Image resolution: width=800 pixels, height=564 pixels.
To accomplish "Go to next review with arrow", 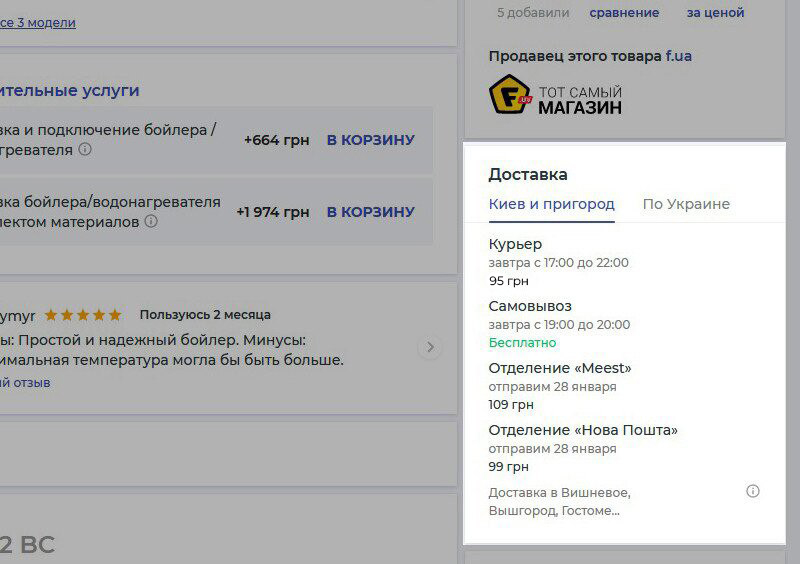I will (x=430, y=347).
